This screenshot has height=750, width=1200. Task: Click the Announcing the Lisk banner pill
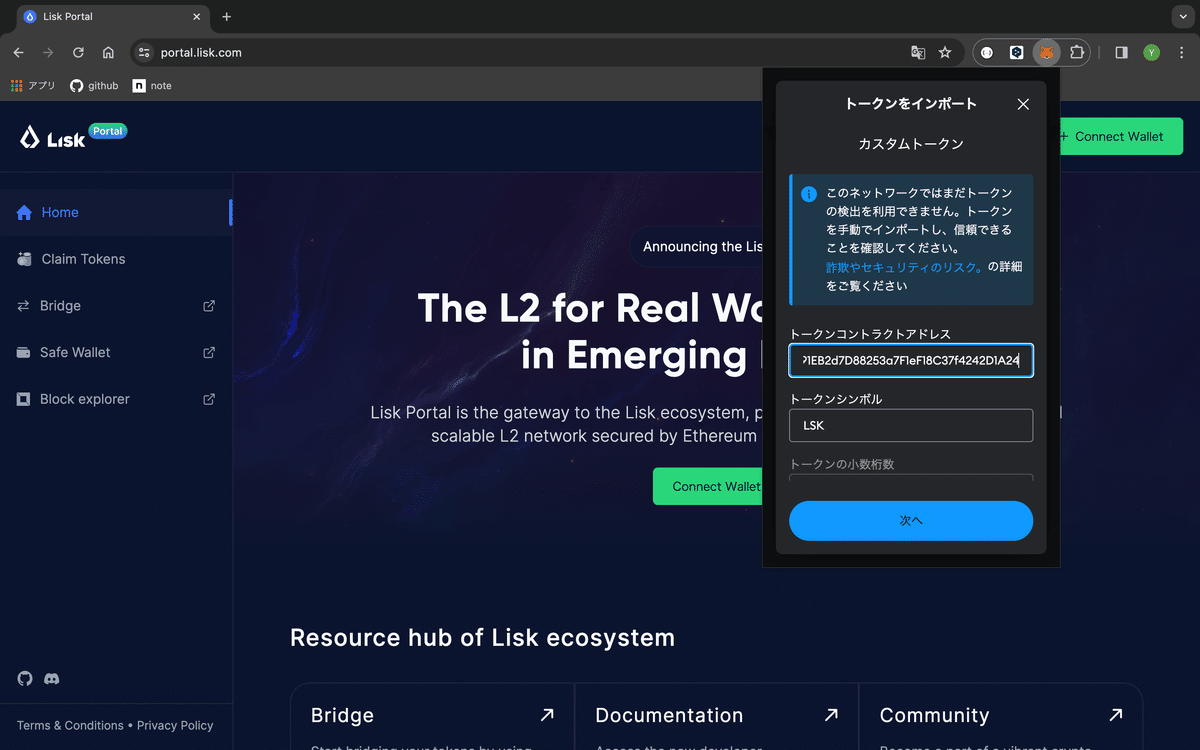pyautogui.click(x=697, y=247)
